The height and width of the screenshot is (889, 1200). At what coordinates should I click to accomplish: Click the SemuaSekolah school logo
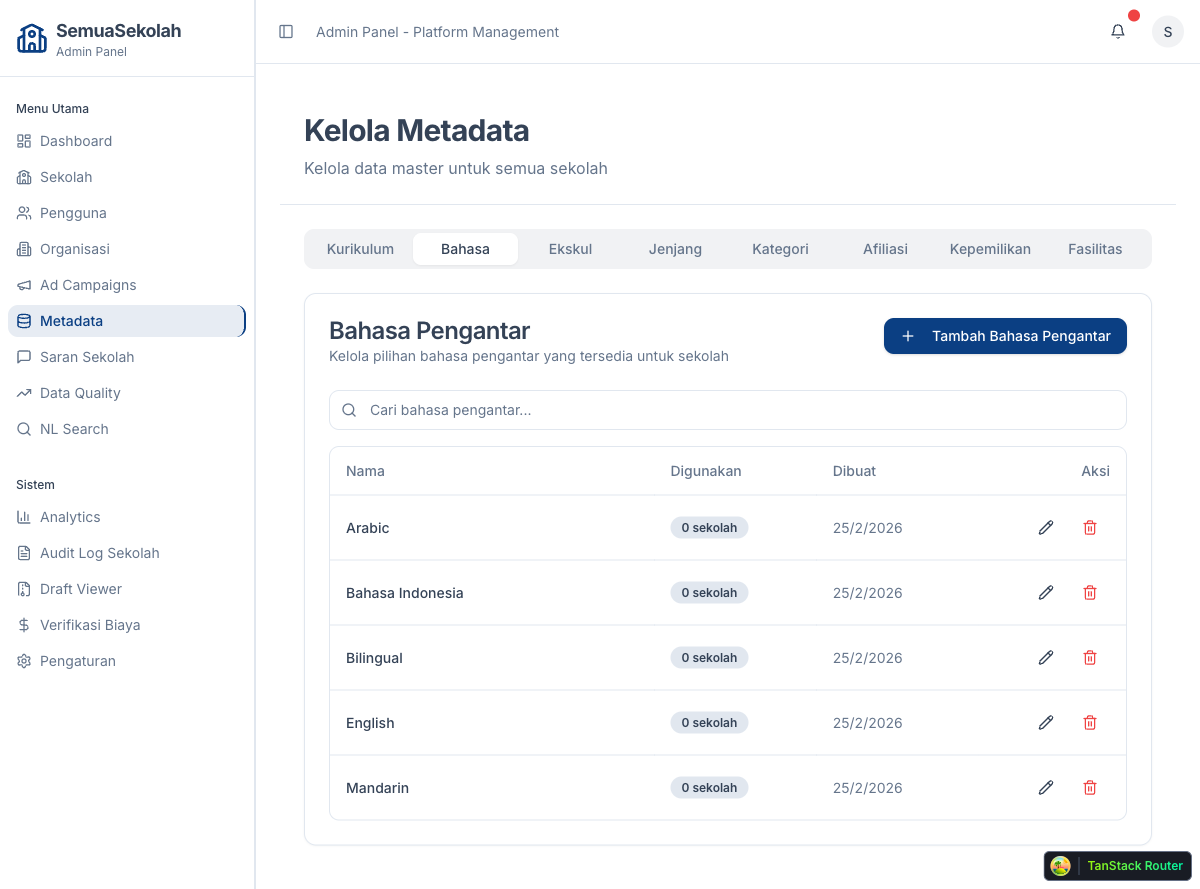coord(31,38)
